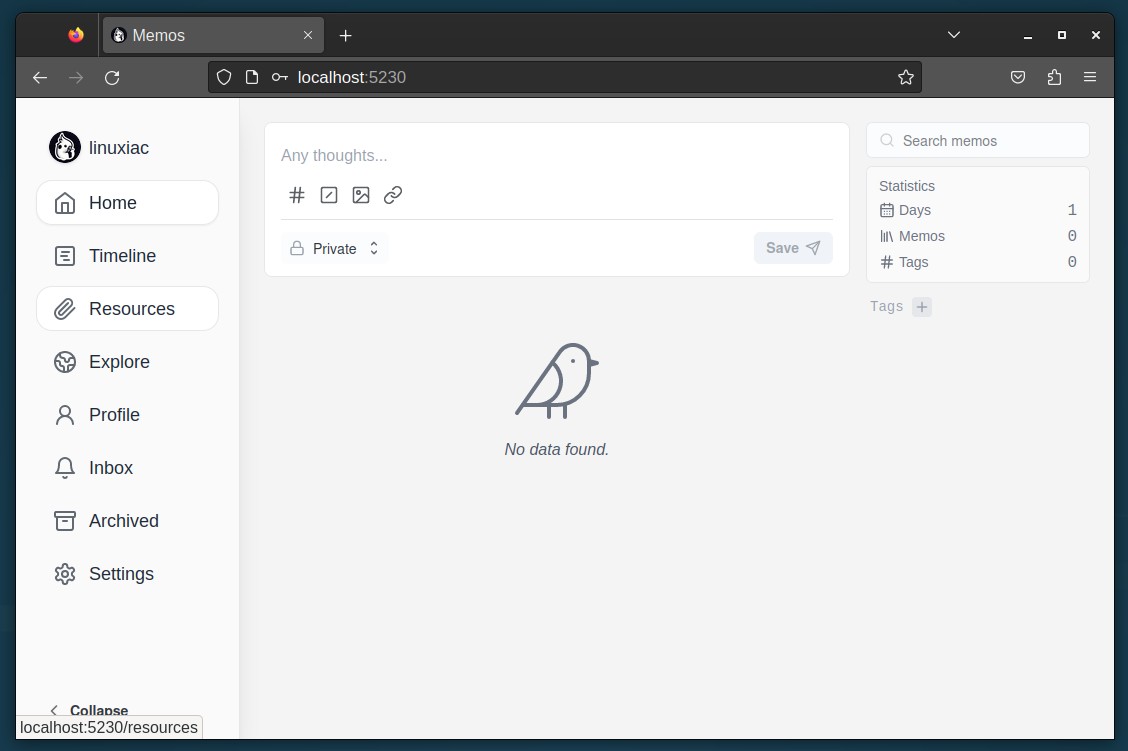Open the Firefox application hamburger menu
1128x751 pixels.
coord(1090,77)
